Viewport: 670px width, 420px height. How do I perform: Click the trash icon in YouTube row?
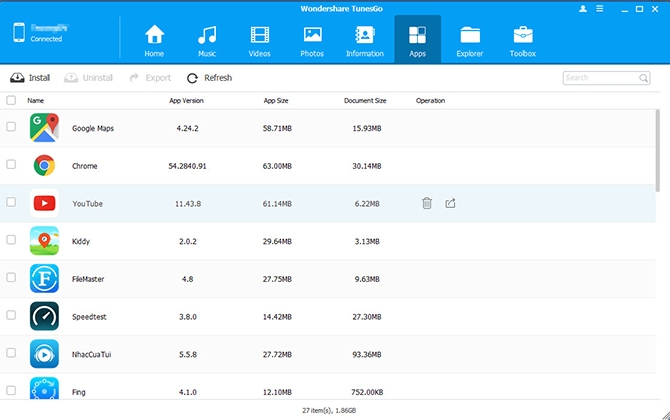(x=427, y=203)
